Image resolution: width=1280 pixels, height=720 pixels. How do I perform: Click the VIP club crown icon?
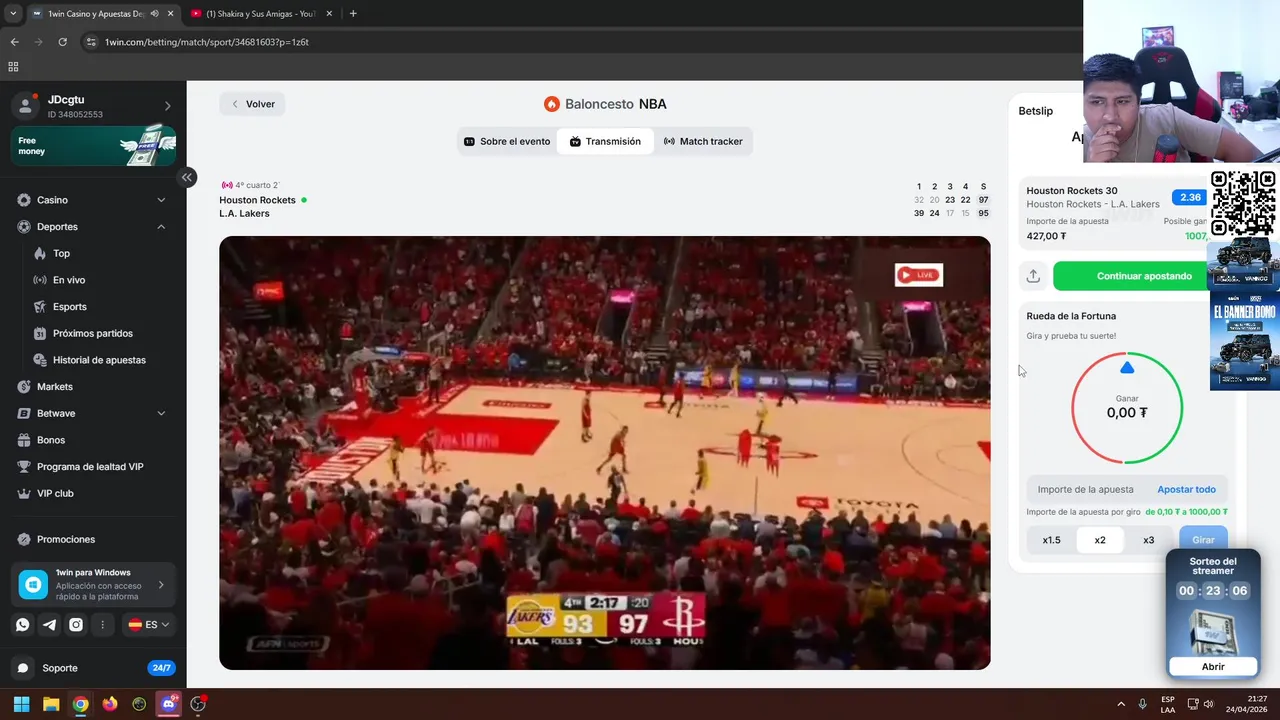(x=24, y=493)
